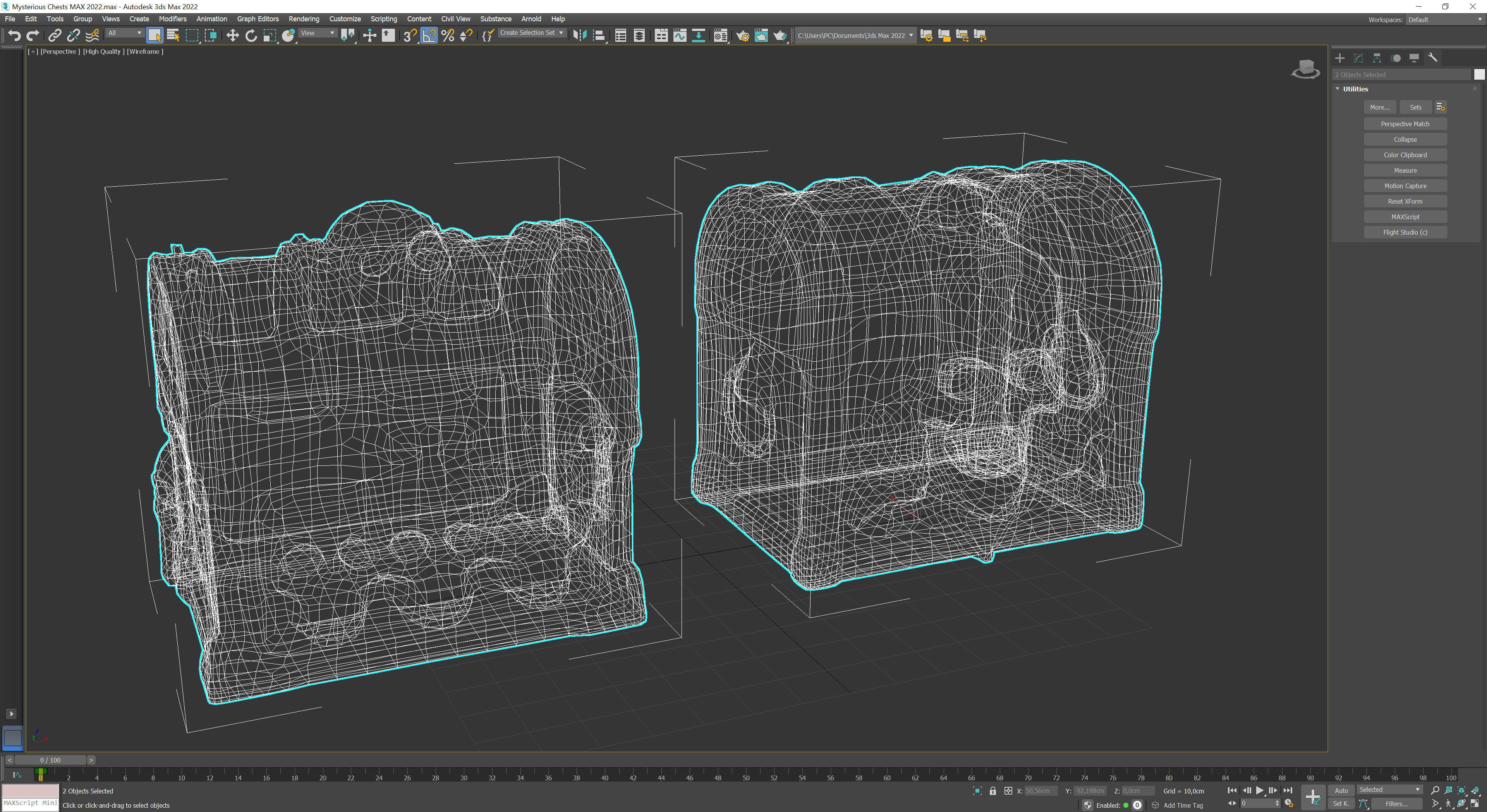This screenshot has height=812, width=1487.
Task: Switch to the Modify command panel tab
Action: pyautogui.click(x=1358, y=58)
